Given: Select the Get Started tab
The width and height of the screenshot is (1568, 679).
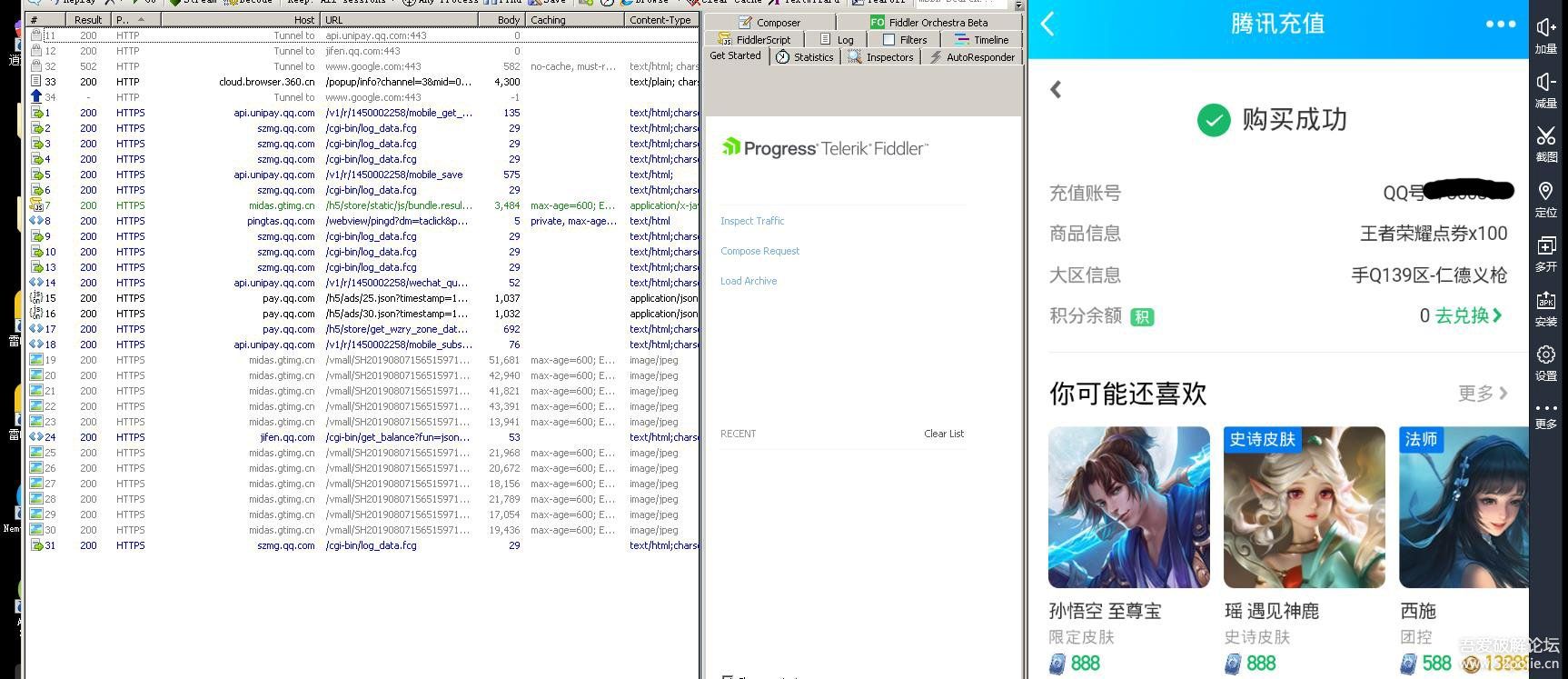Looking at the screenshot, I should (736, 56).
